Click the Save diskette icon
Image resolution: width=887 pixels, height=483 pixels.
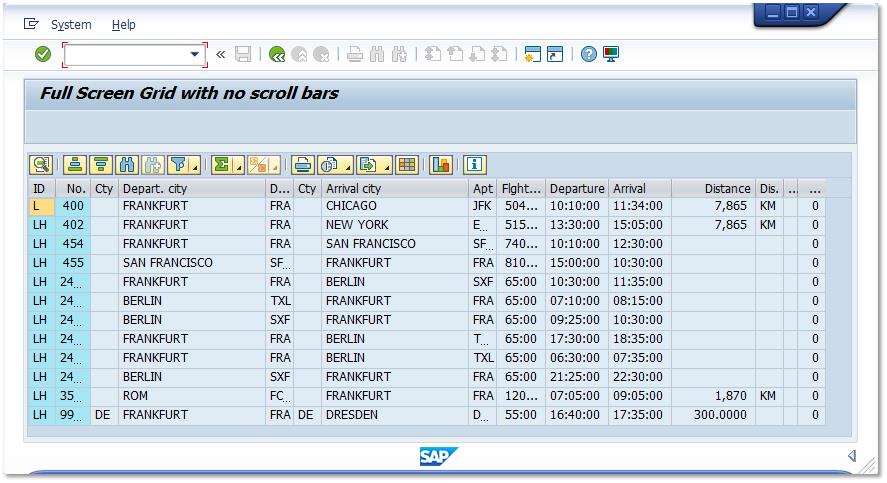tap(243, 54)
